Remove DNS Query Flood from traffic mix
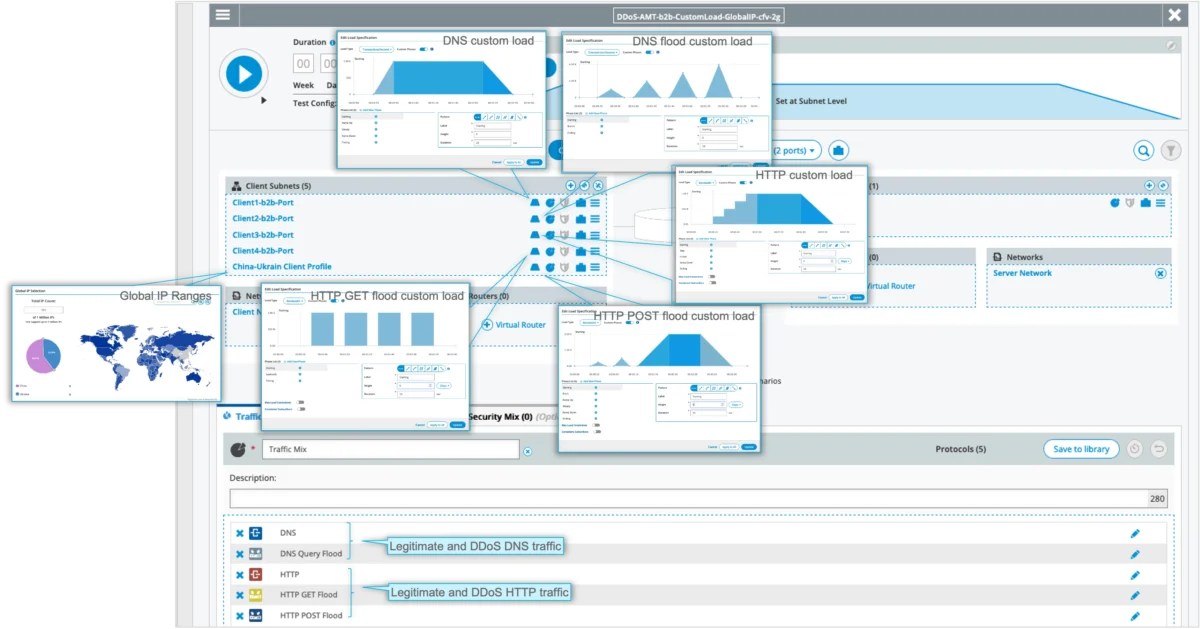The image size is (1200, 629). click(239, 554)
